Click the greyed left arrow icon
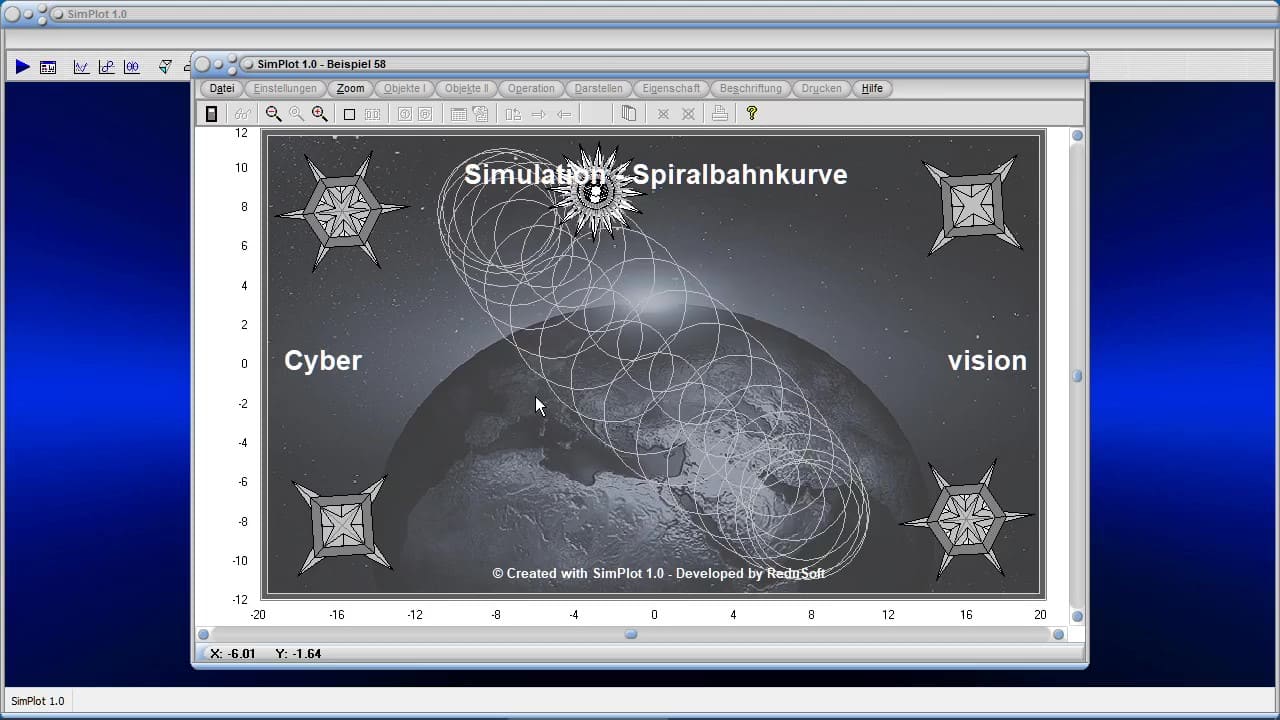This screenshot has width=1280, height=720. (x=564, y=114)
